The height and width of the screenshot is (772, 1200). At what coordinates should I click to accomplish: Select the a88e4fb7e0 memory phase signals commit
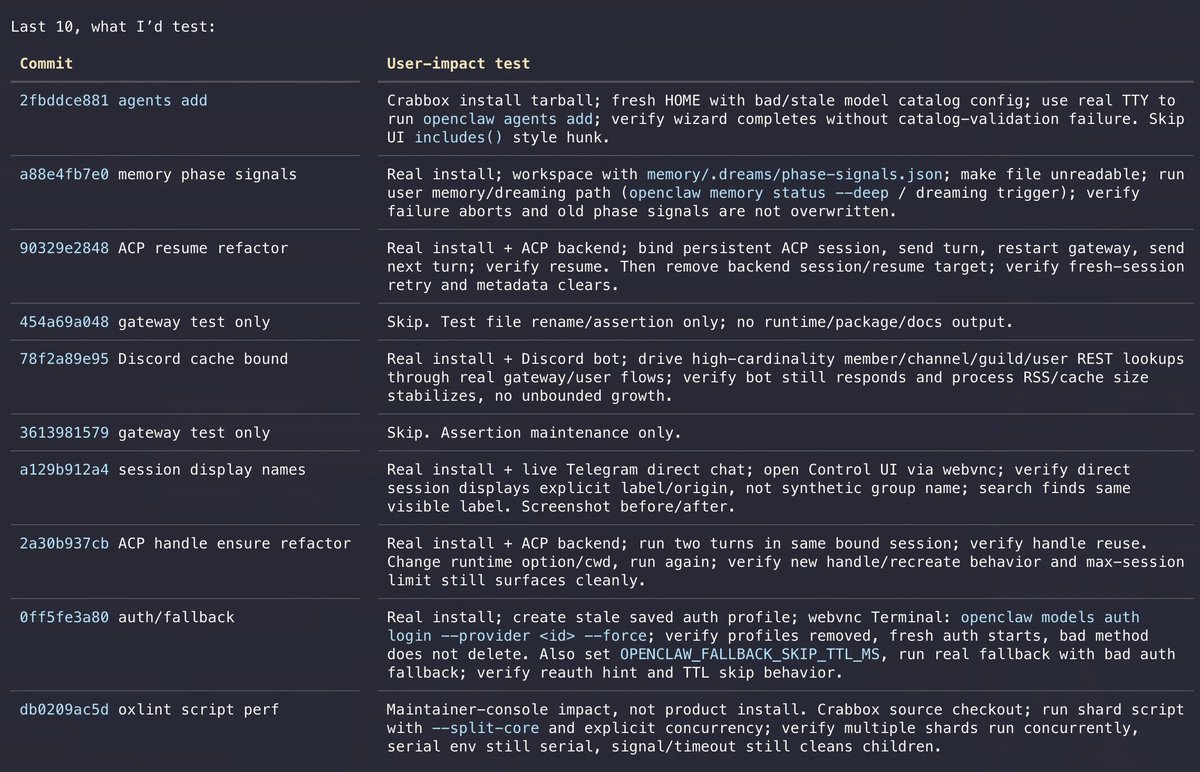[x=158, y=174]
